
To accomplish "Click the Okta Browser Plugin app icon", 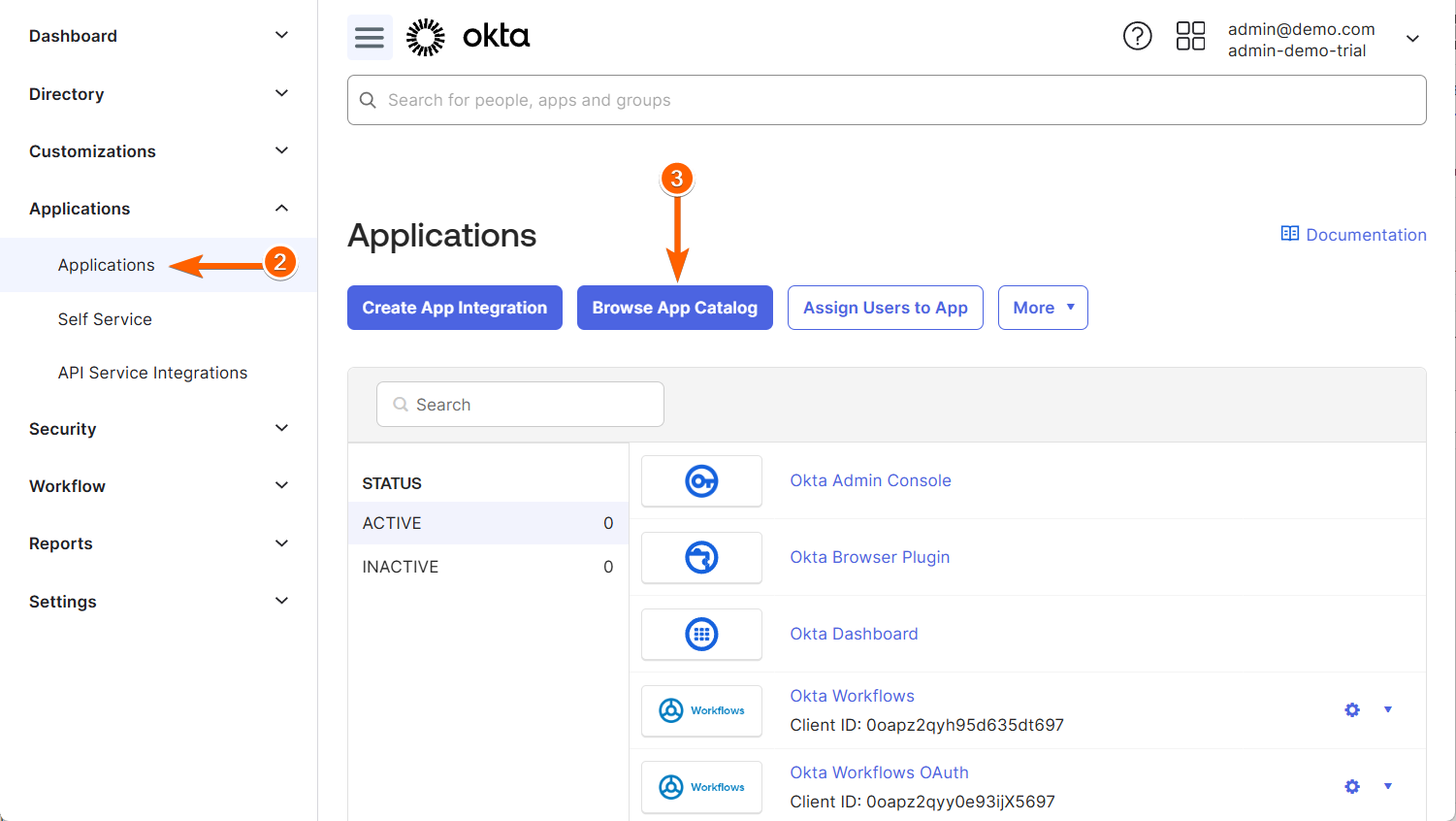I will click(x=701, y=558).
